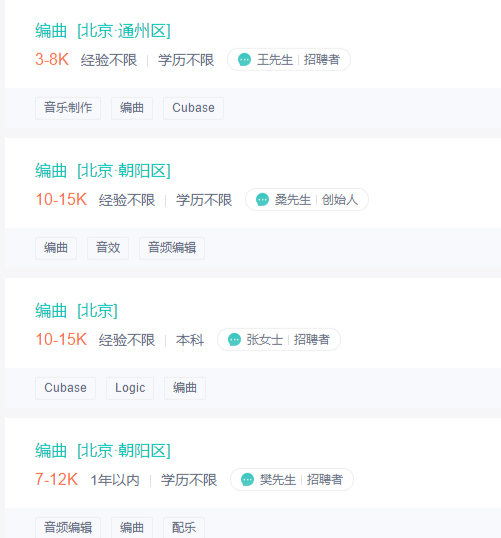501x538 pixels.
Task: Contact recruiter 樊先生 招聘者
Action: click(x=292, y=480)
